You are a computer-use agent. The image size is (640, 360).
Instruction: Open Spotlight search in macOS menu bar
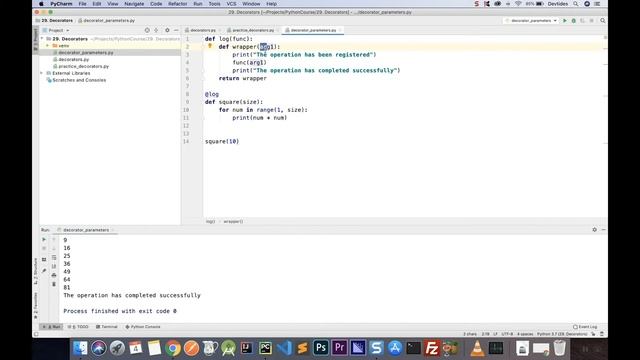[x=576, y=4]
